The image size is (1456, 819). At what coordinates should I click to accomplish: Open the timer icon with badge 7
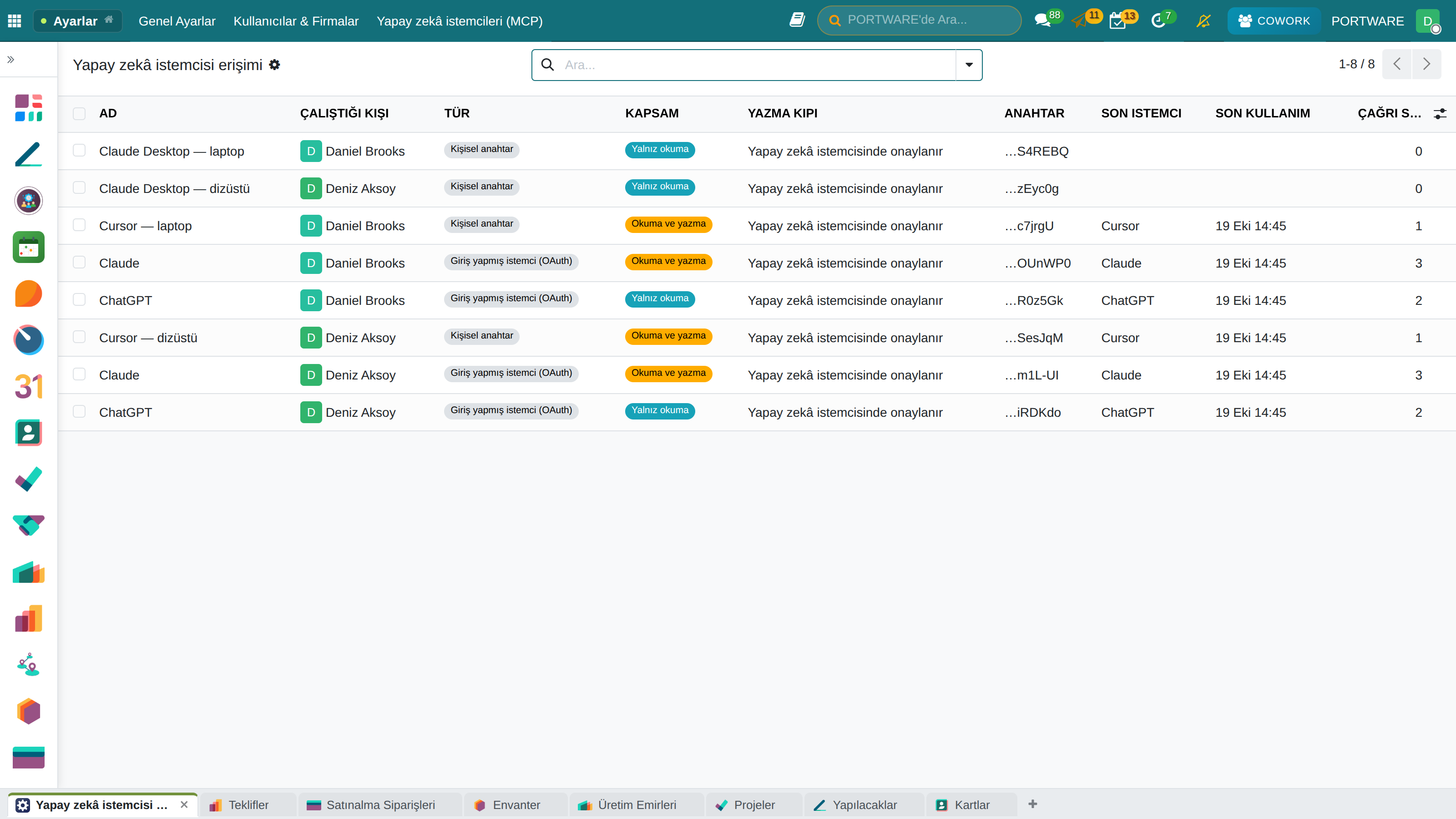[x=1158, y=21]
